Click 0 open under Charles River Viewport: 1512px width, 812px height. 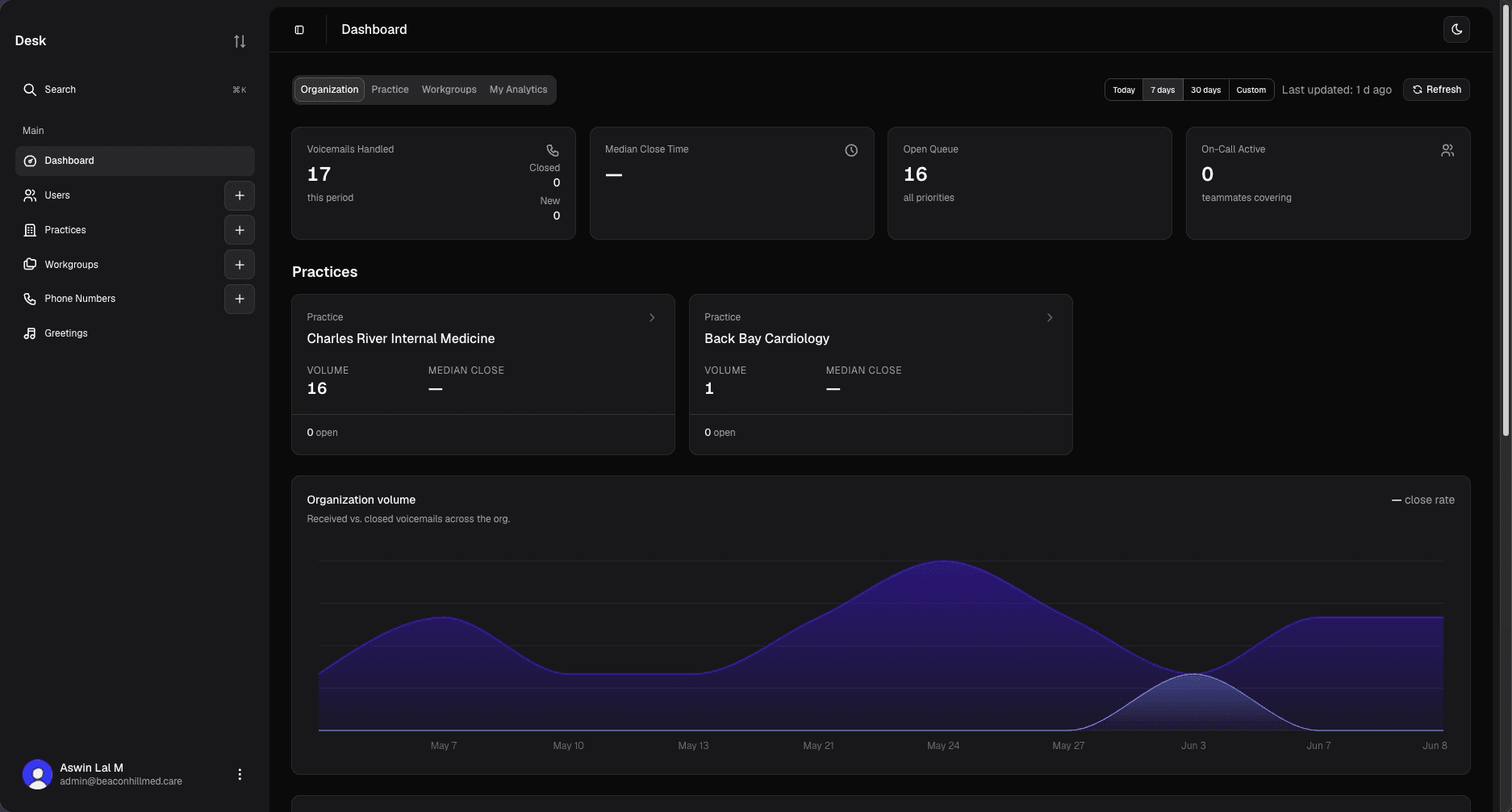[x=322, y=433]
